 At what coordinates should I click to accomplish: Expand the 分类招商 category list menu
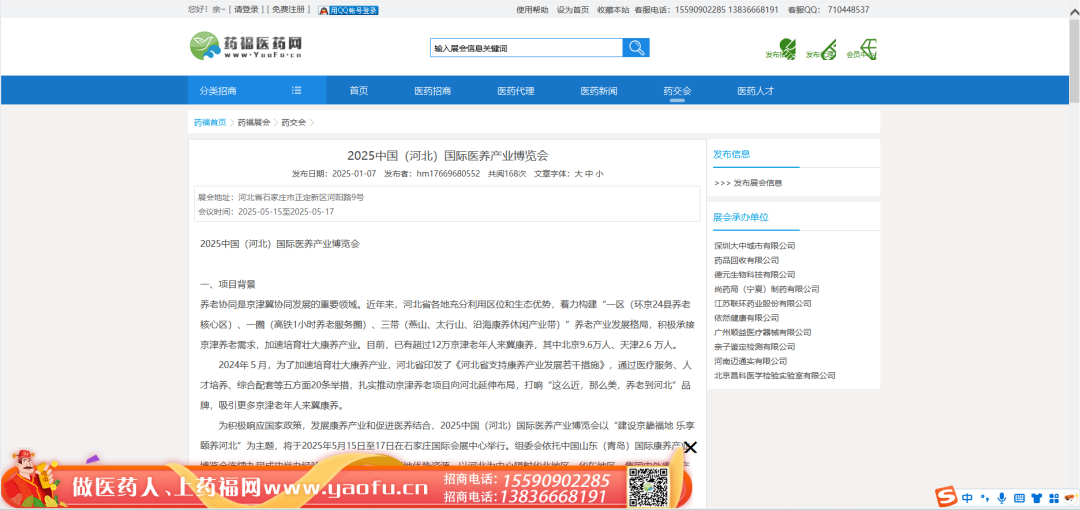pyautogui.click(x=296, y=90)
